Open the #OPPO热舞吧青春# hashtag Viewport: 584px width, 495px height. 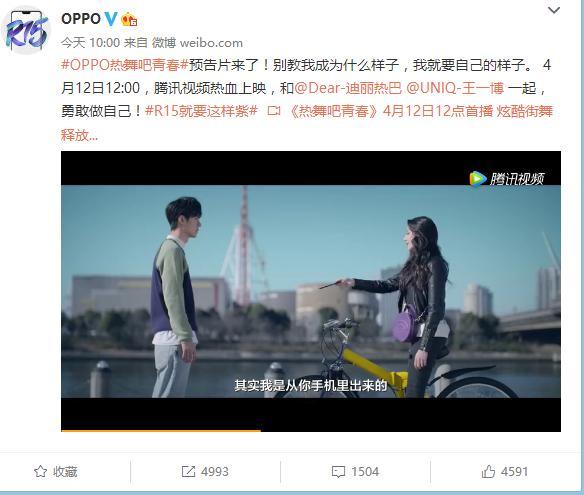click(125, 65)
